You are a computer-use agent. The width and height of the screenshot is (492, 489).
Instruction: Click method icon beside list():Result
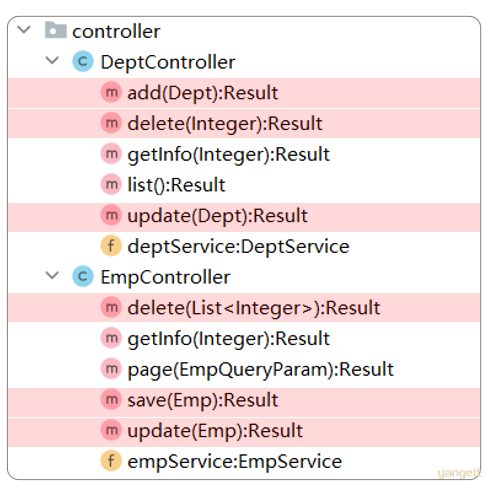pos(111,184)
